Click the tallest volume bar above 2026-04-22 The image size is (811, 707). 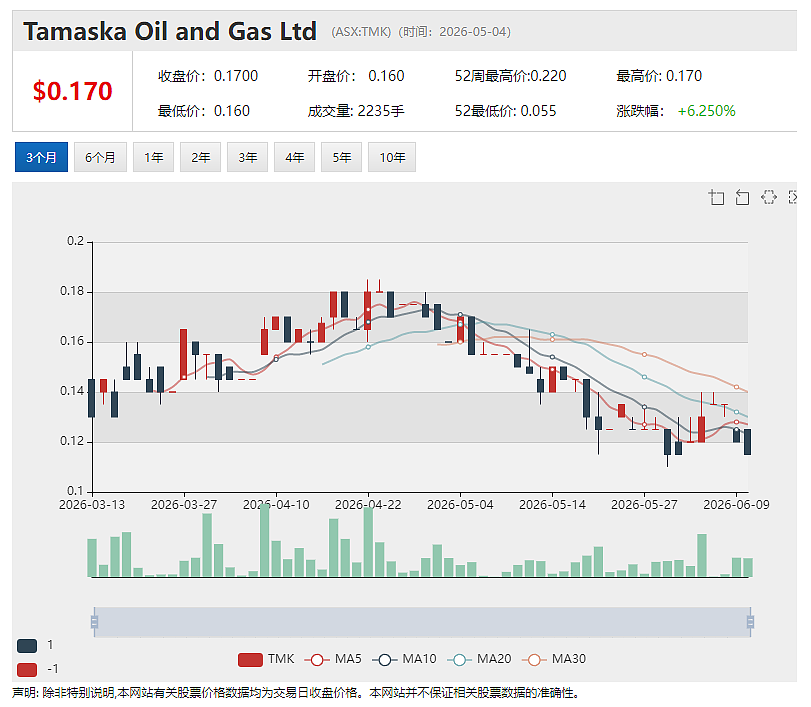368,542
